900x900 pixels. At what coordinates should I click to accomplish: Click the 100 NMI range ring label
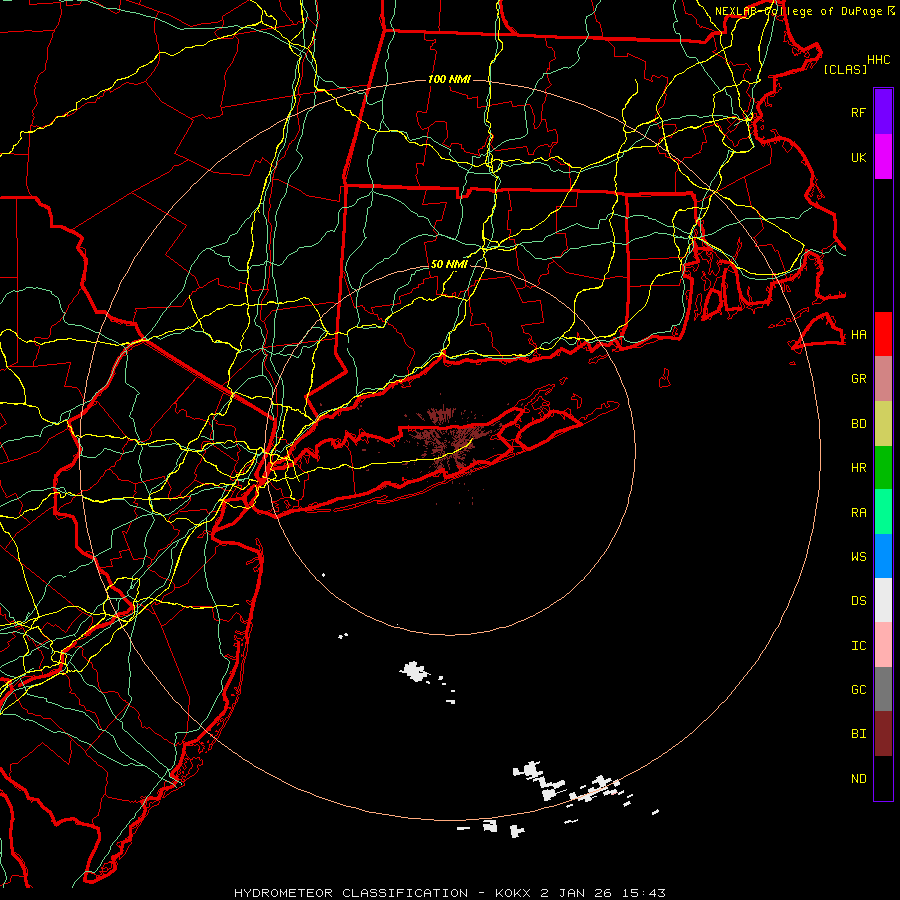pos(449,79)
